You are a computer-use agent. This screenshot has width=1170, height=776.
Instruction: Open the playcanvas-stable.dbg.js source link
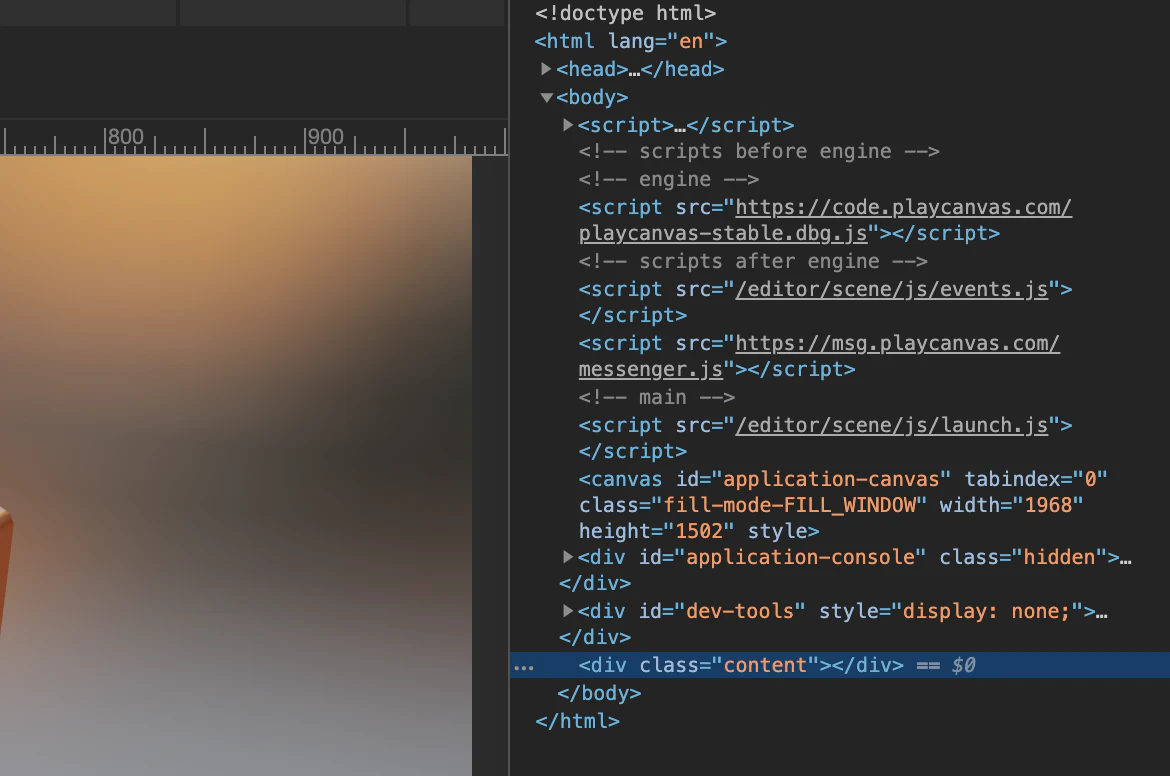pos(825,220)
